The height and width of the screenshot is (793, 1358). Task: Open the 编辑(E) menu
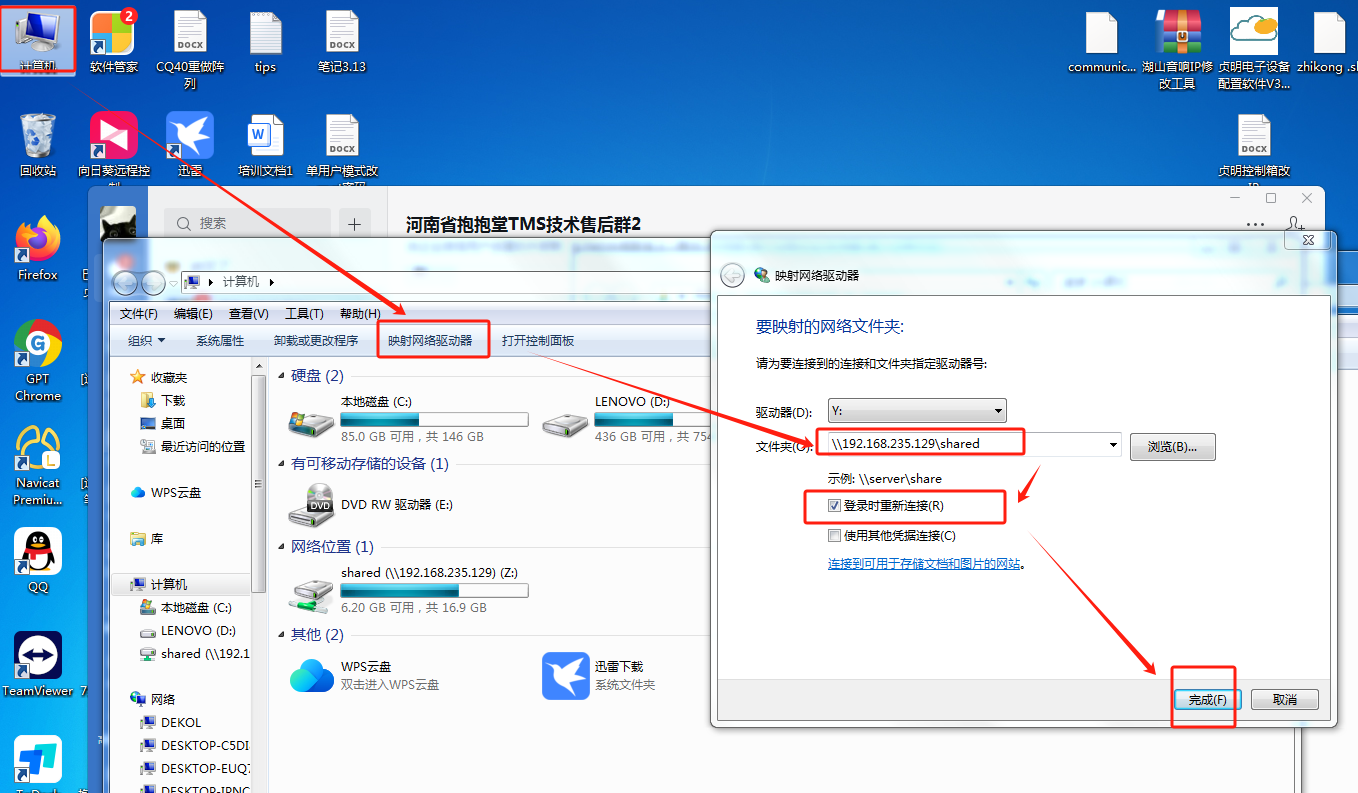(193, 314)
